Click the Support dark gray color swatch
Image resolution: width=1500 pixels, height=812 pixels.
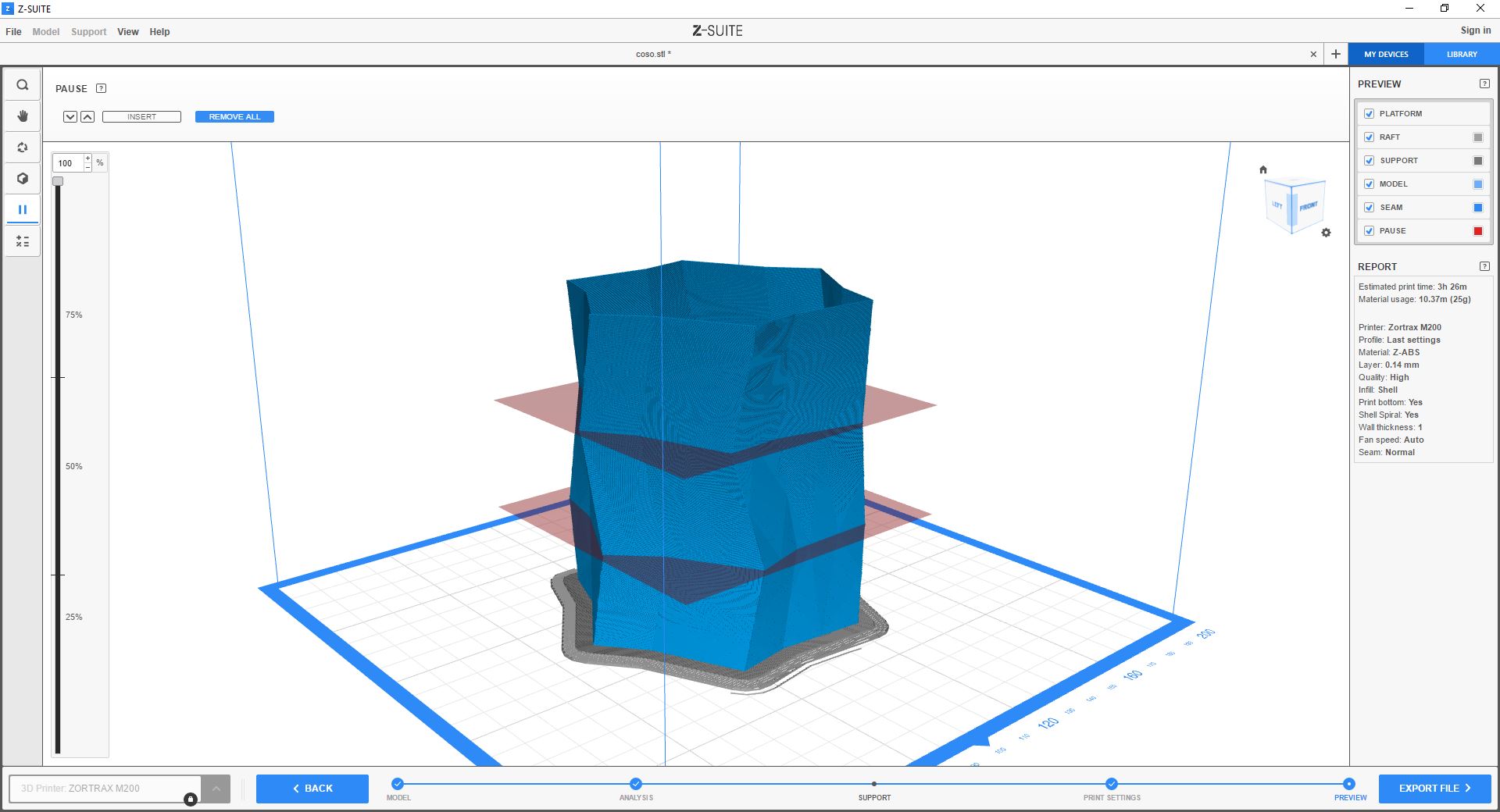coord(1478,161)
